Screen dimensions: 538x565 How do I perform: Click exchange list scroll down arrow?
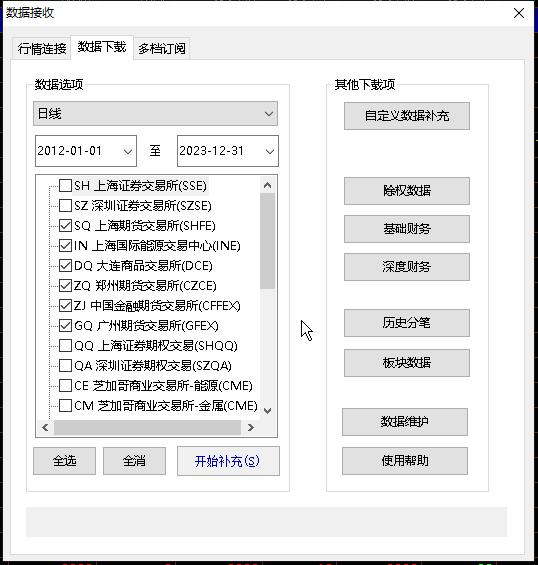267,410
